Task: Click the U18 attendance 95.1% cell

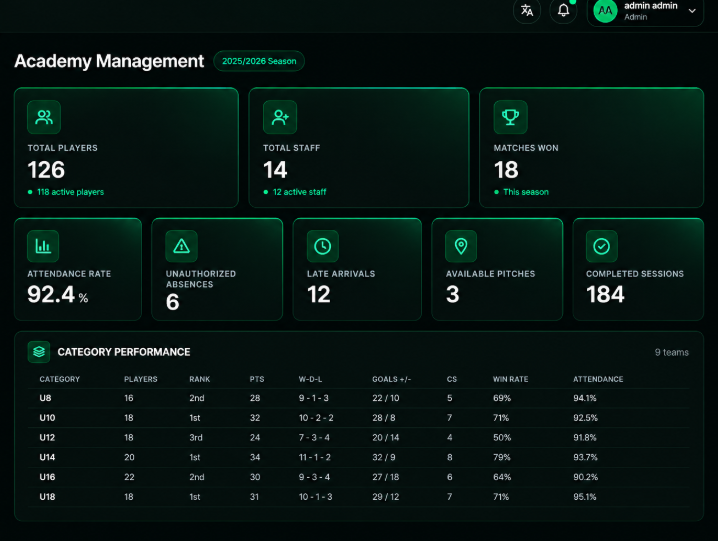Action: click(x=585, y=497)
